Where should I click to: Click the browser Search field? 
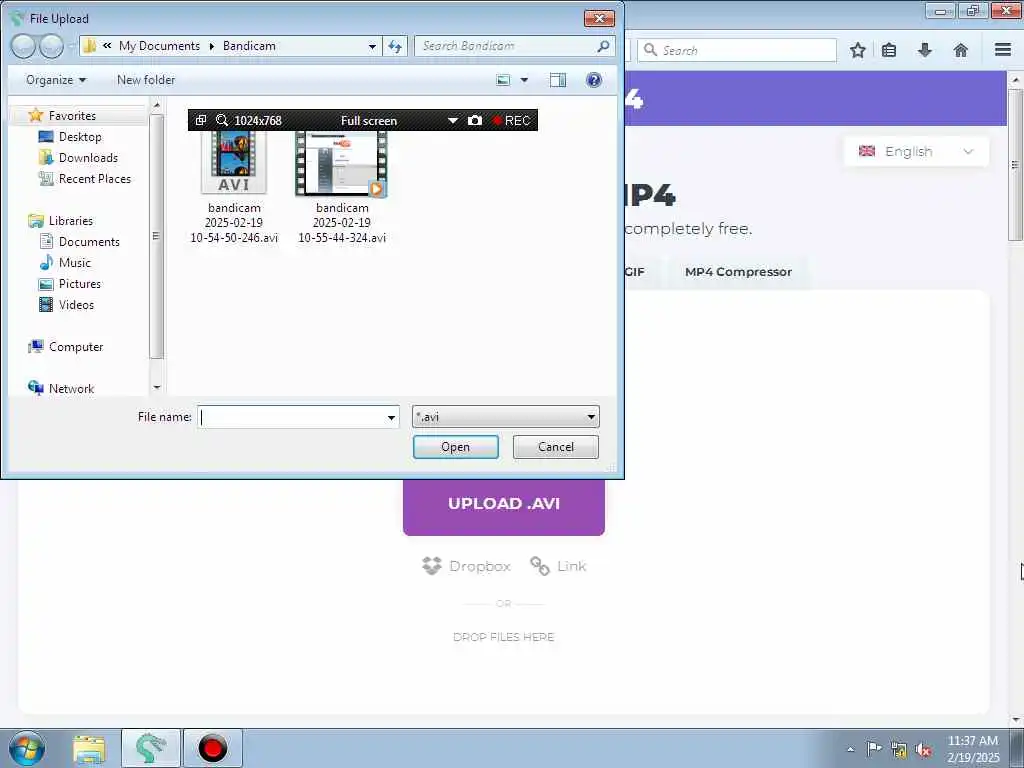[737, 50]
